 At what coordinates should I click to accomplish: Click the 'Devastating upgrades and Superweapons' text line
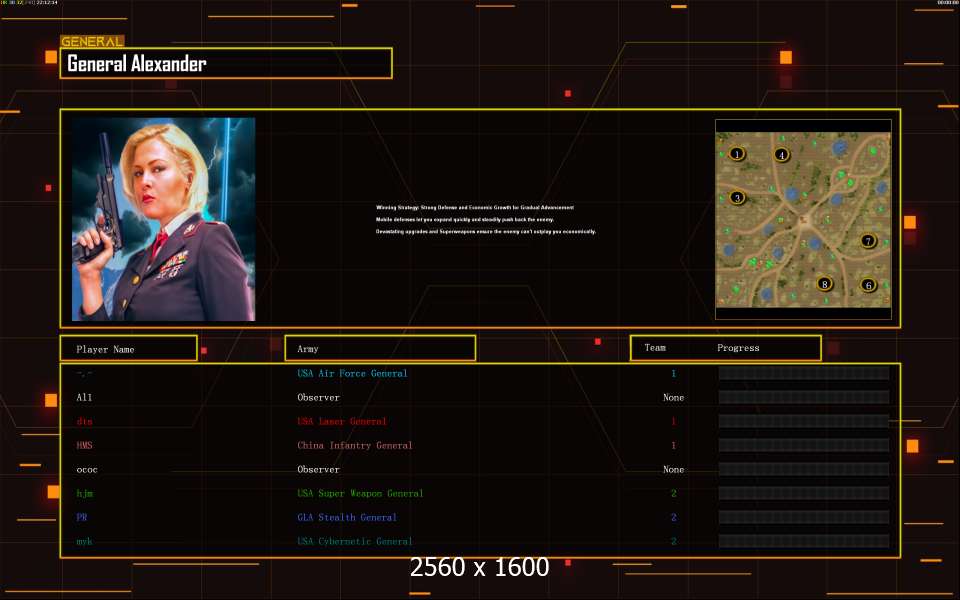tap(486, 231)
